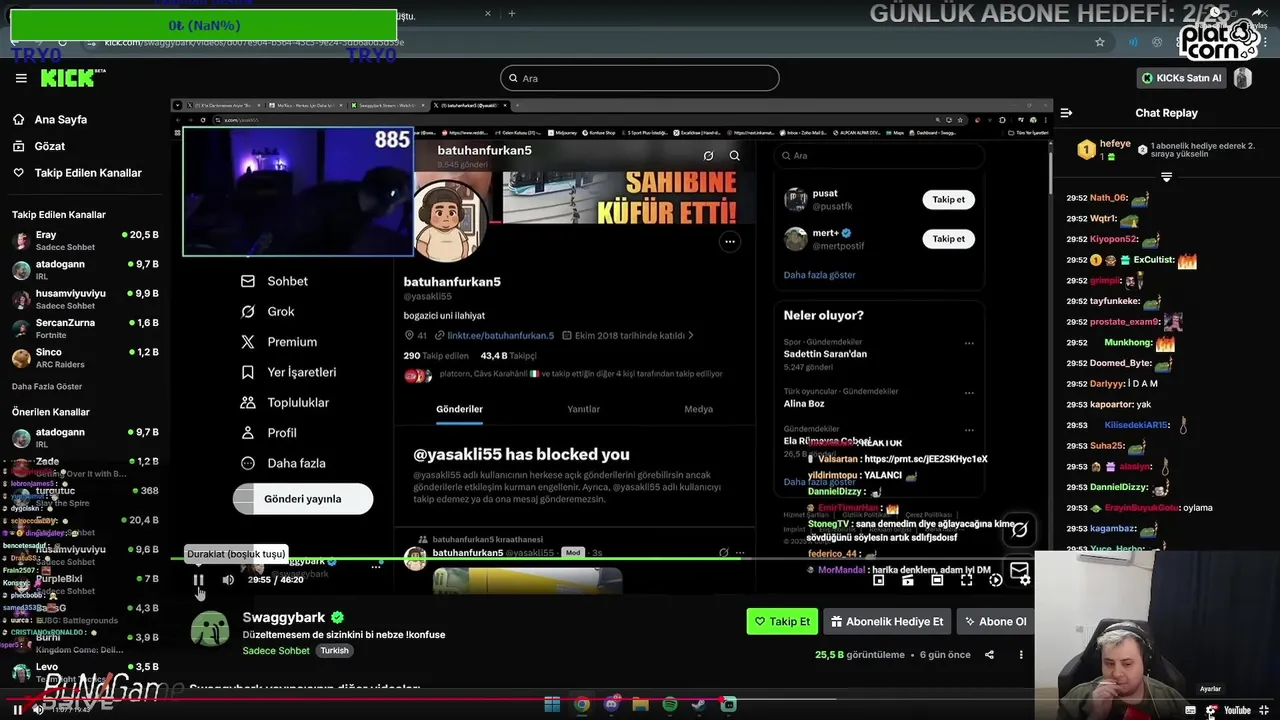Open YouTube Ayarlar settings gear

point(1211,710)
